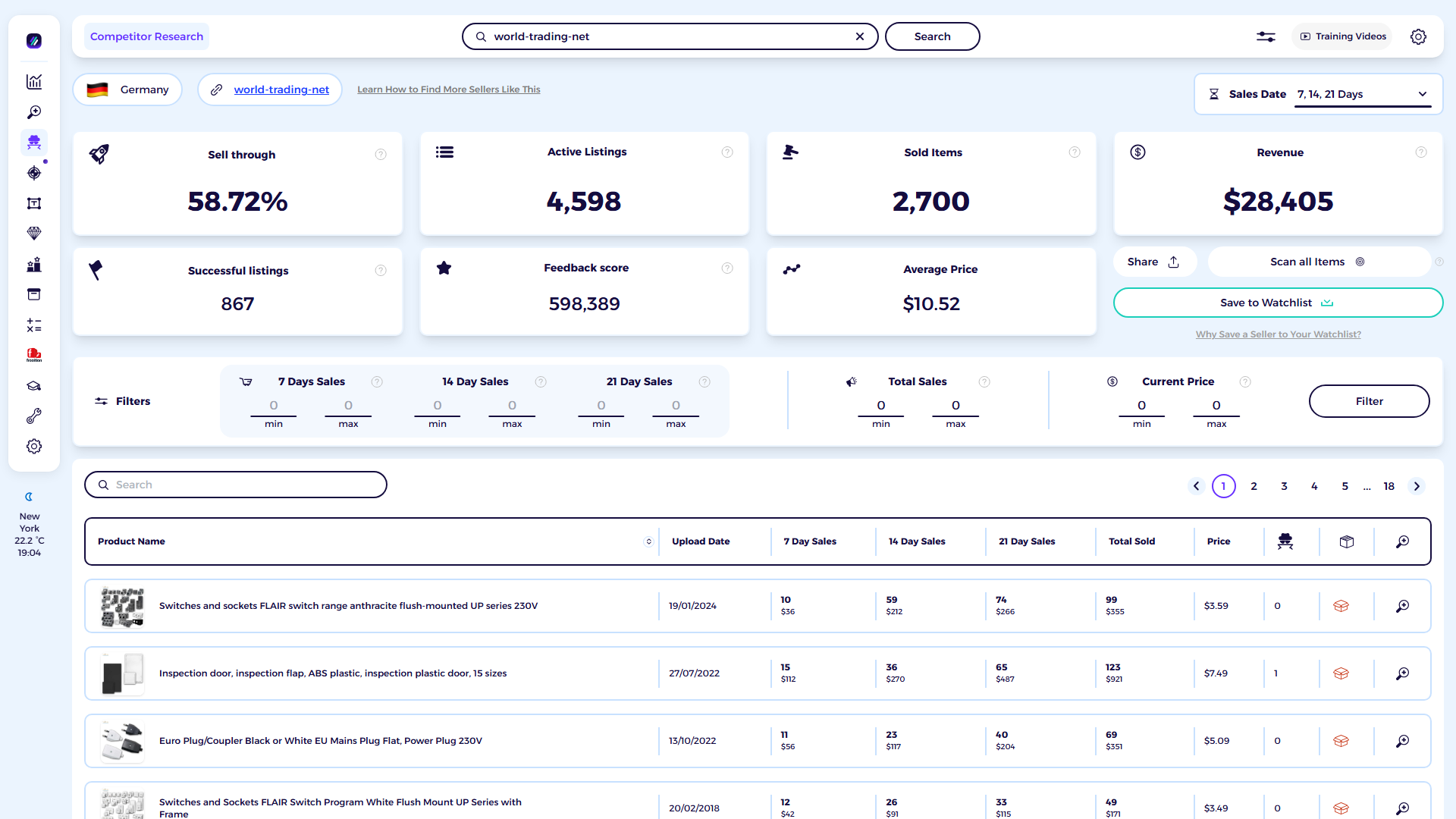
Task: Go to previous page with left chevron
Action: (1197, 486)
